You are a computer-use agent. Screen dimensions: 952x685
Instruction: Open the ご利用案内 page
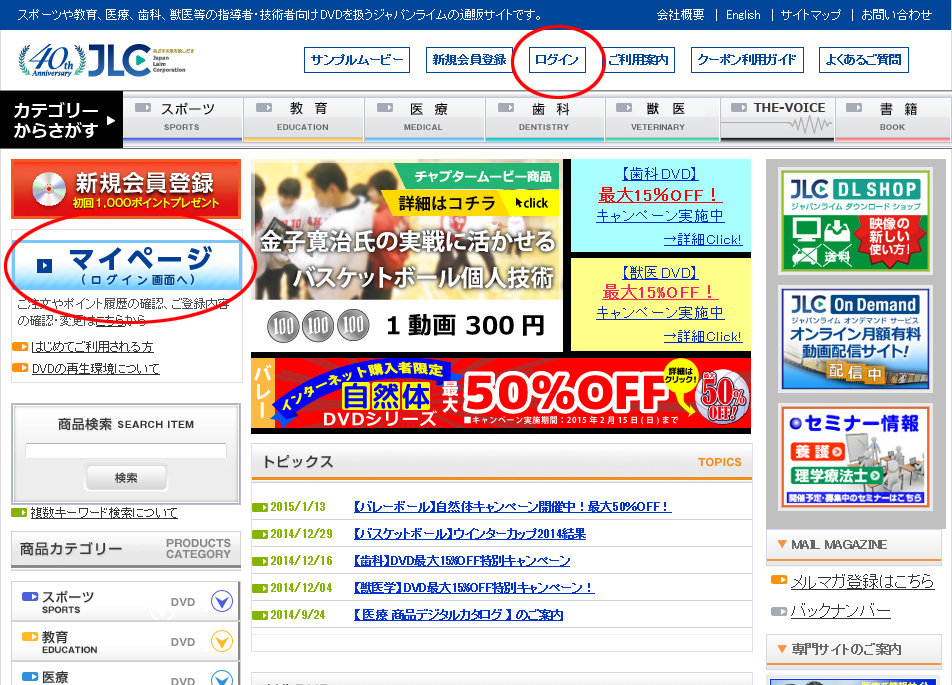click(x=638, y=60)
